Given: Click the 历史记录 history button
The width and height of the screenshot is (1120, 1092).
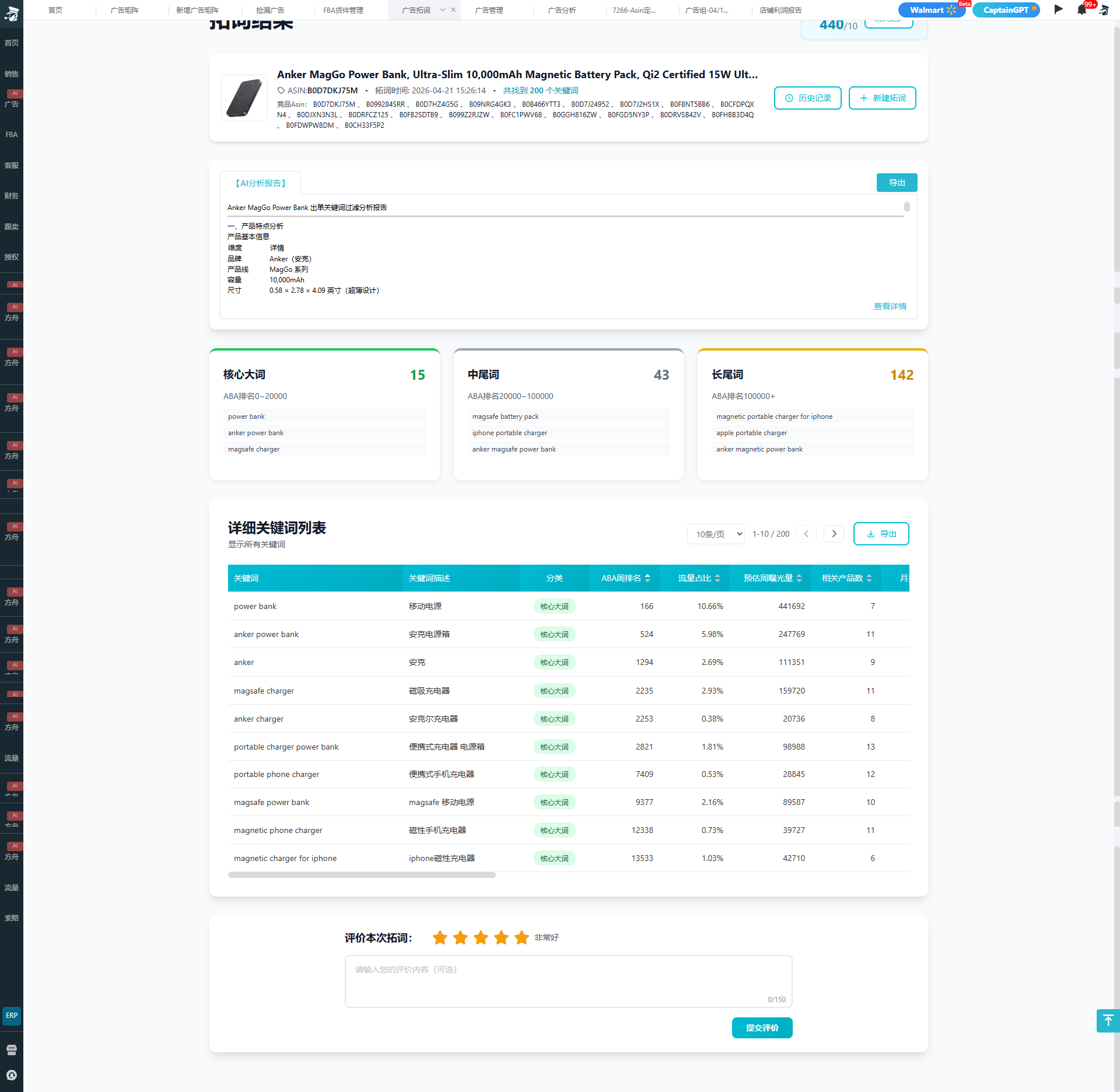Looking at the screenshot, I should point(807,98).
